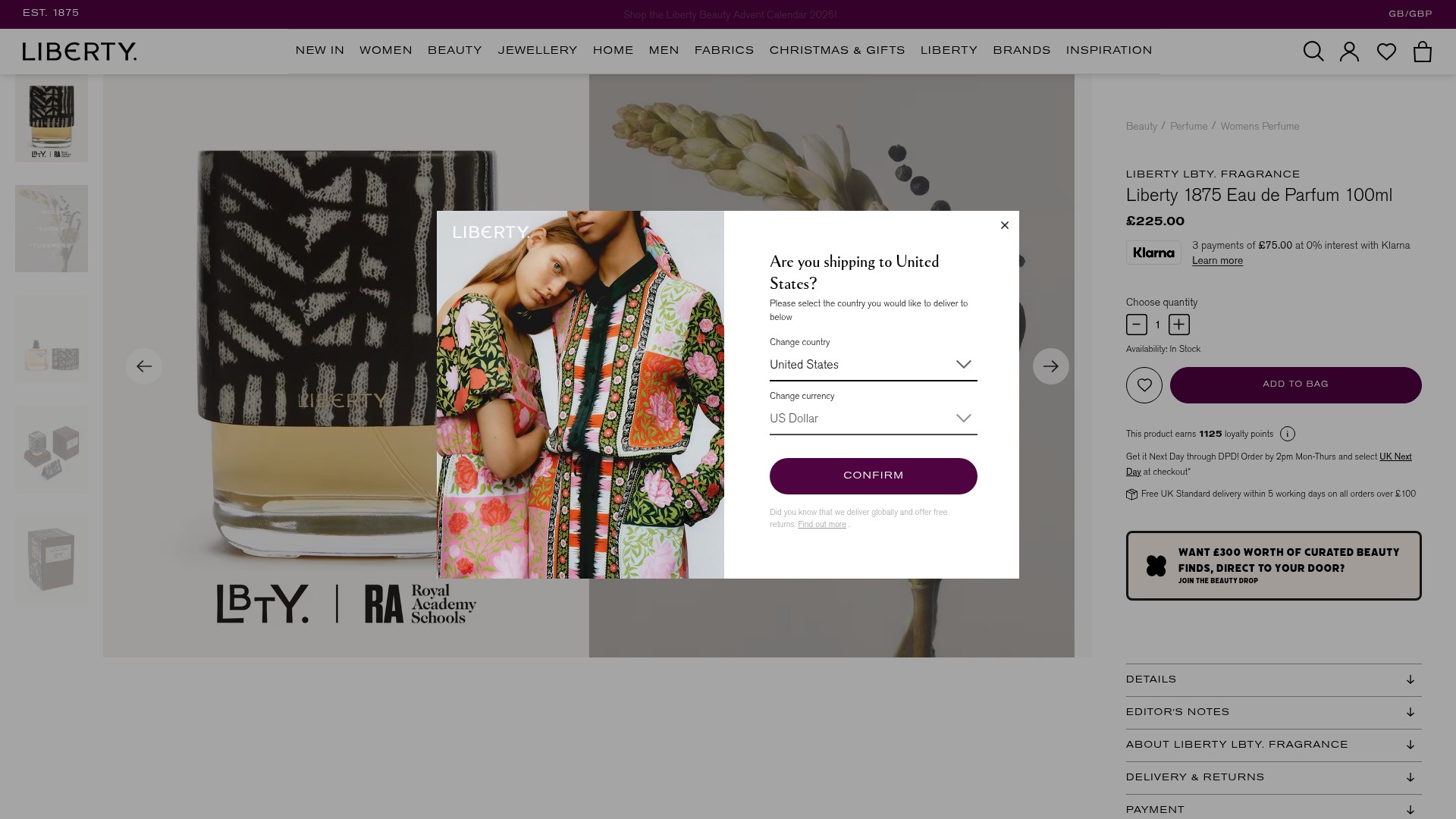The height and width of the screenshot is (819, 1456).
Task: Open the Christmas & Gifts menu
Action: (x=837, y=51)
